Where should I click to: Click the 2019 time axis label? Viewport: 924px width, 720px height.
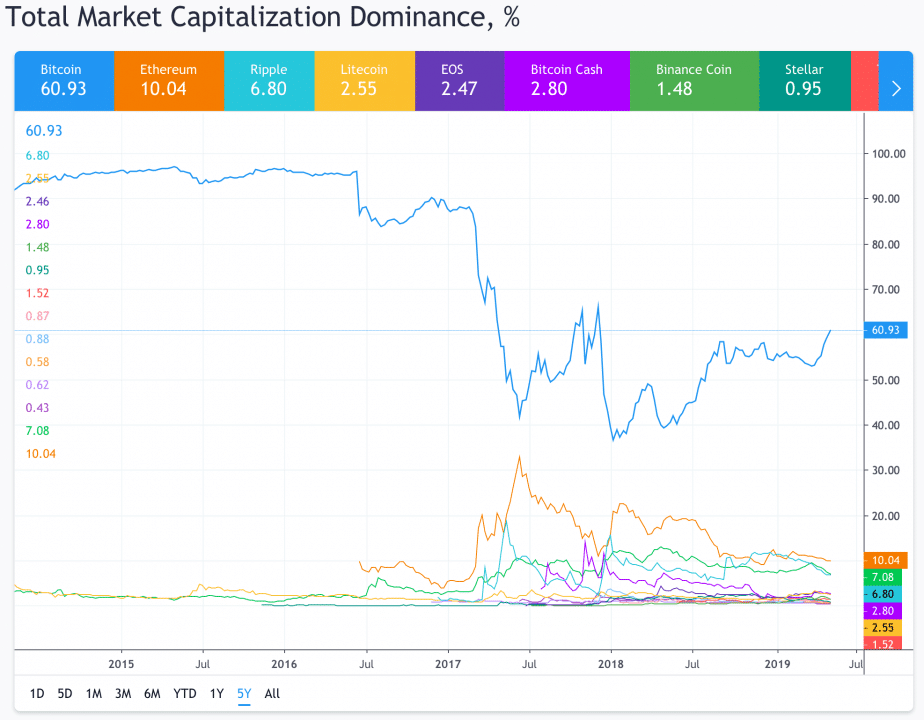point(777,665)
